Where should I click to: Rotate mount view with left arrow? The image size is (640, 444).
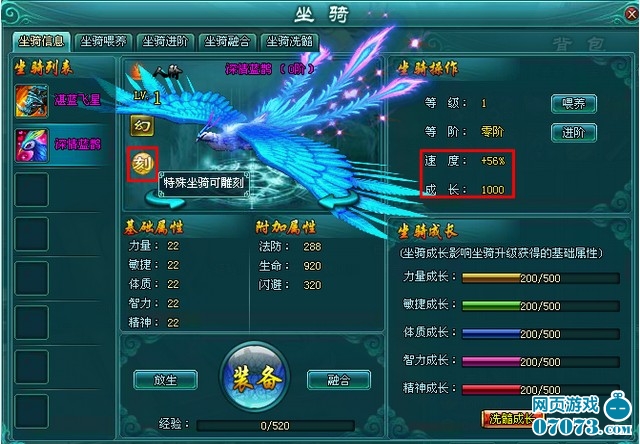[x=165, y=200]
